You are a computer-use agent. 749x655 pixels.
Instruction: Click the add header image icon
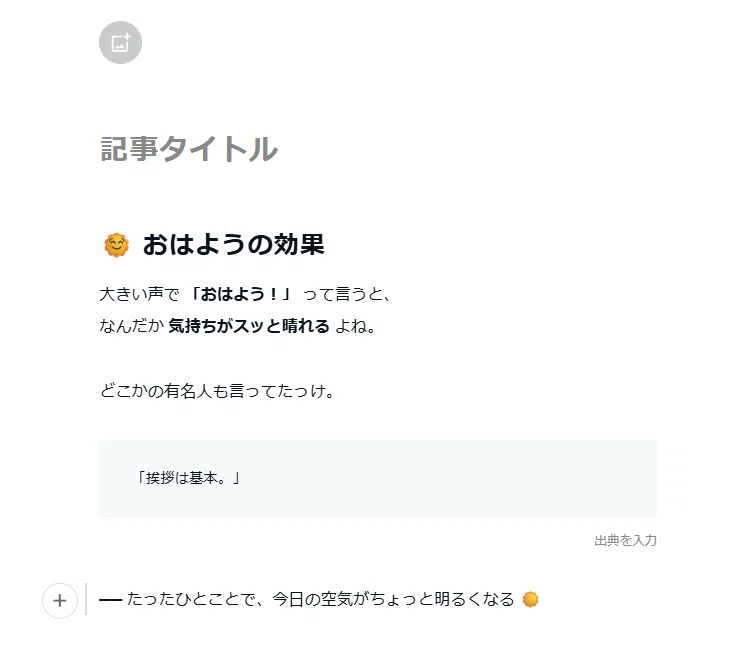coord(120,43)
